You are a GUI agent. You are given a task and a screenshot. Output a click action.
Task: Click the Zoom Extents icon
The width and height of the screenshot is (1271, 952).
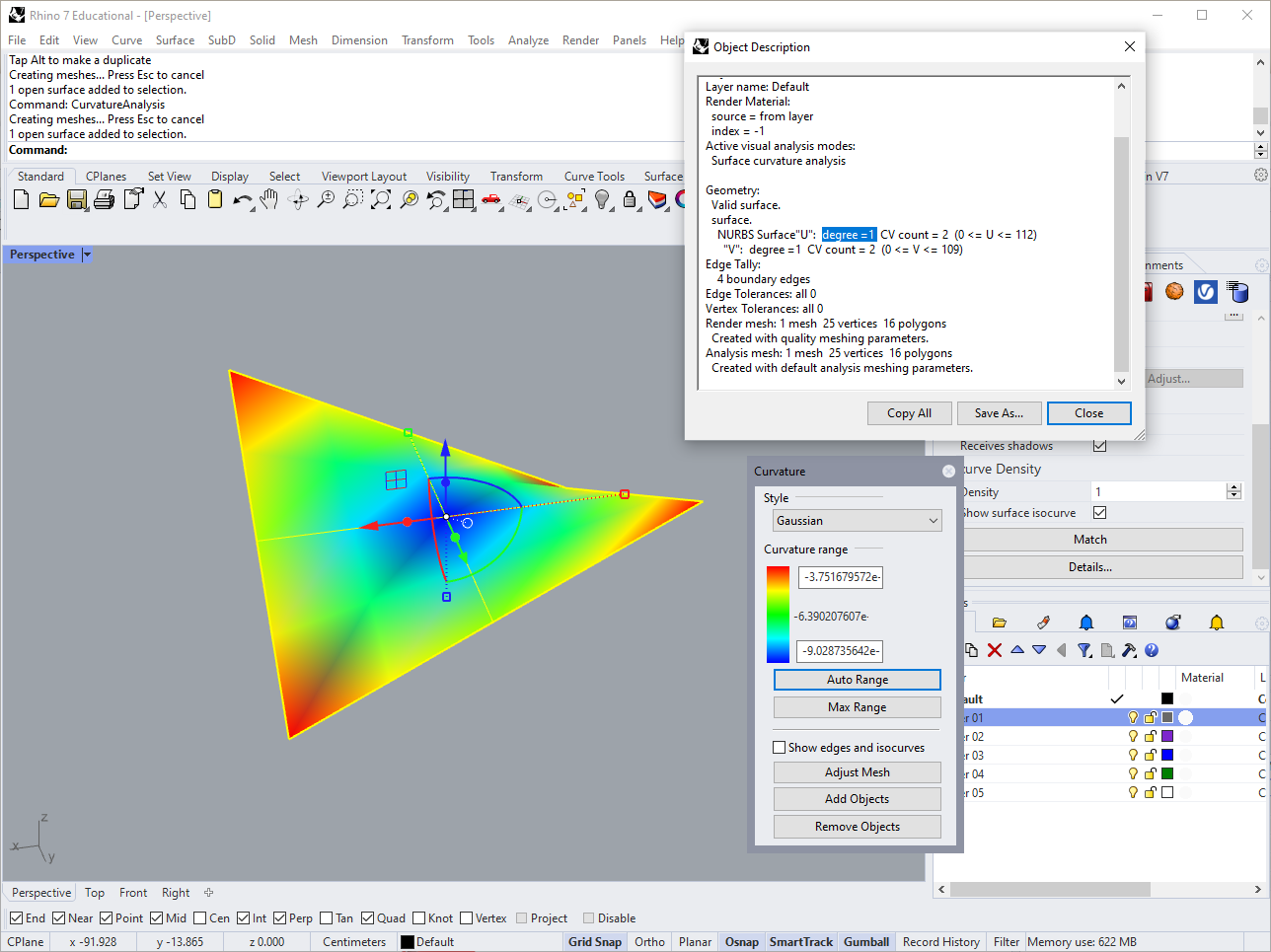[381, 200]
